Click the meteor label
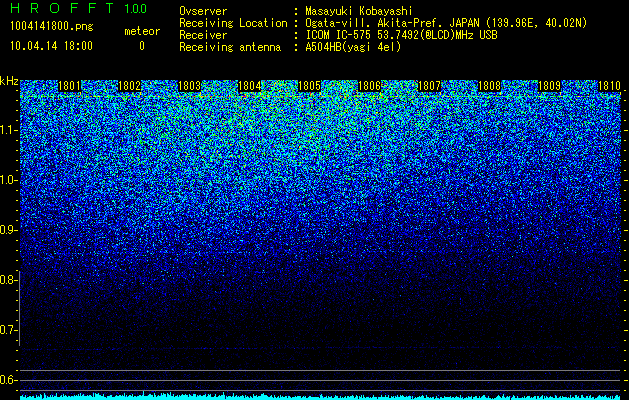Viewport: 629px width, 400px height. pos(142,31)
